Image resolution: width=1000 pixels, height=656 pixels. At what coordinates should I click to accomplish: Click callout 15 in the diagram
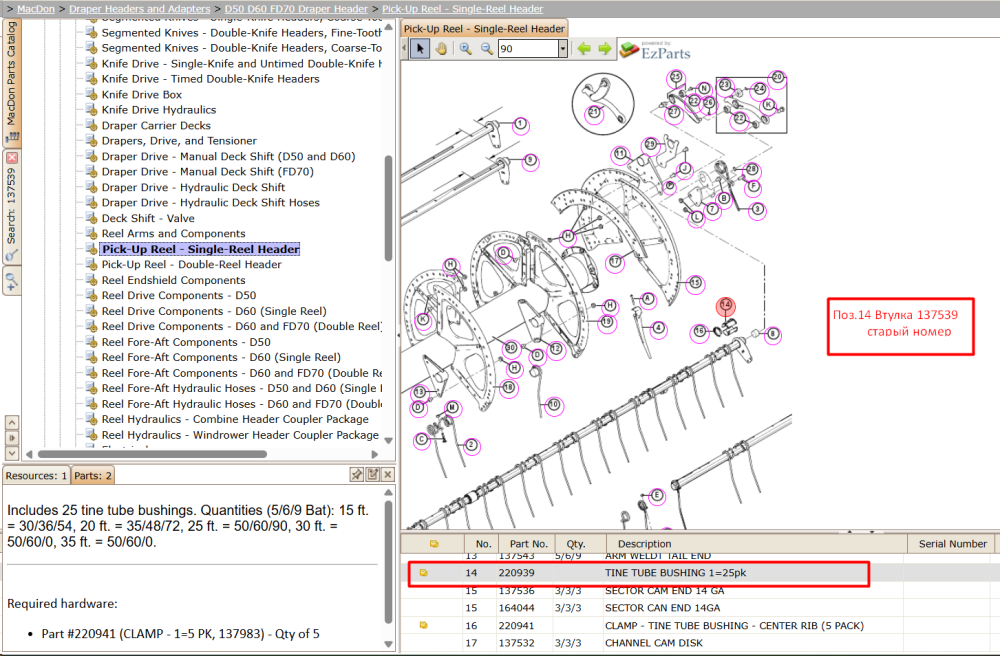(695, 282)
